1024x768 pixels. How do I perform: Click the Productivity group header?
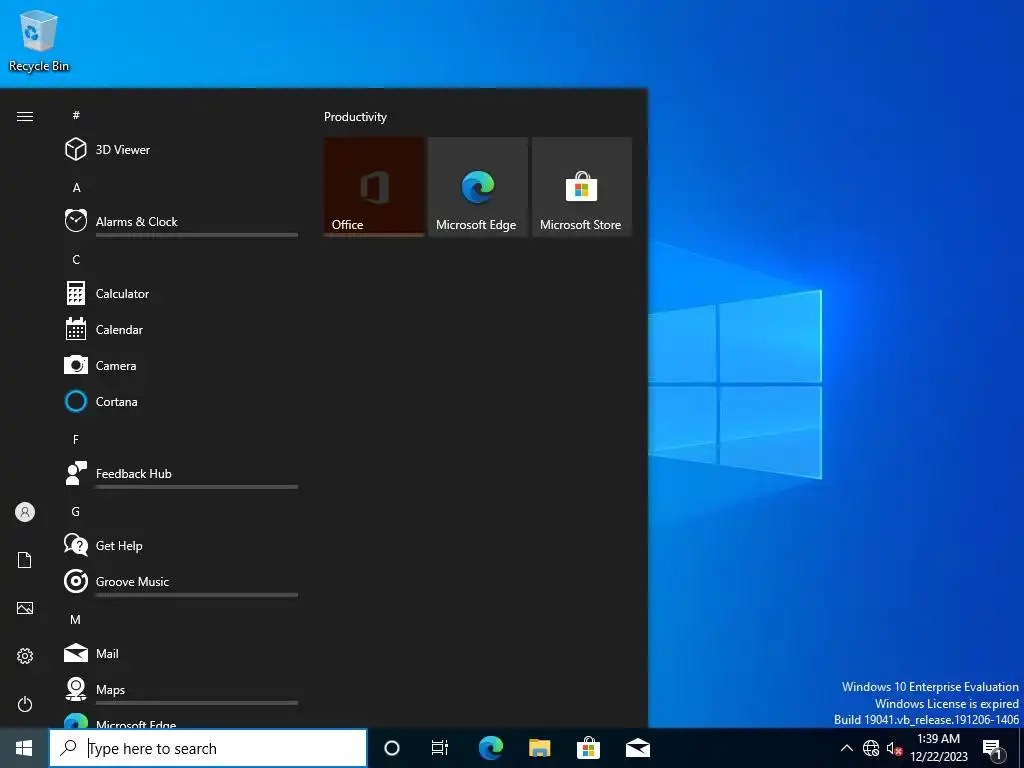[x=355, y=117]
